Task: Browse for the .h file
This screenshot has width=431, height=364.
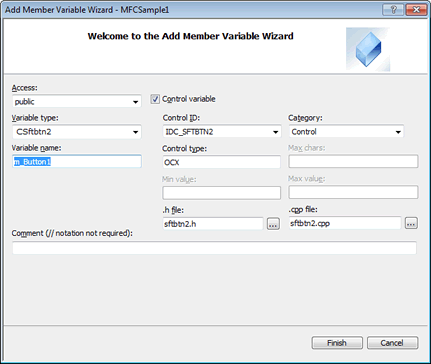Action: coord(273,224)
